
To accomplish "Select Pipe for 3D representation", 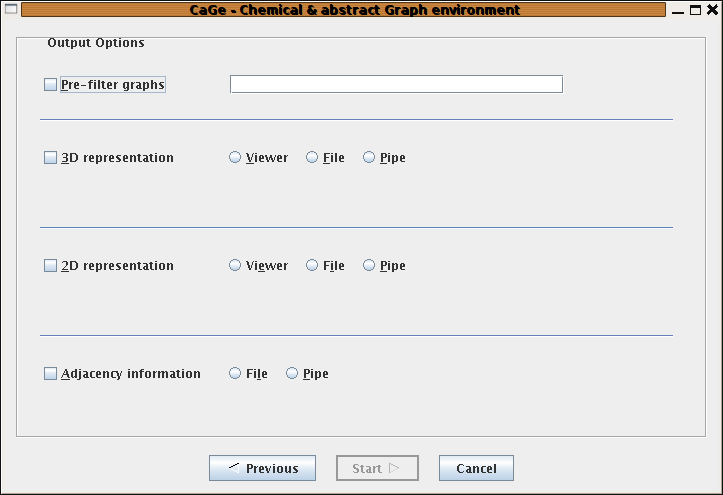I will pyautogui.click(x=369, y=158).
